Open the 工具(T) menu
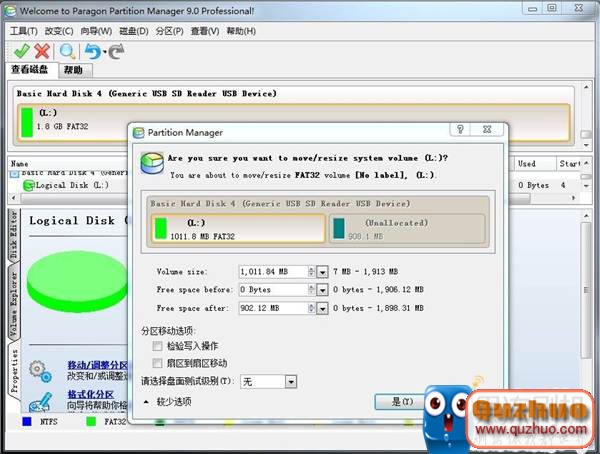 24,31
